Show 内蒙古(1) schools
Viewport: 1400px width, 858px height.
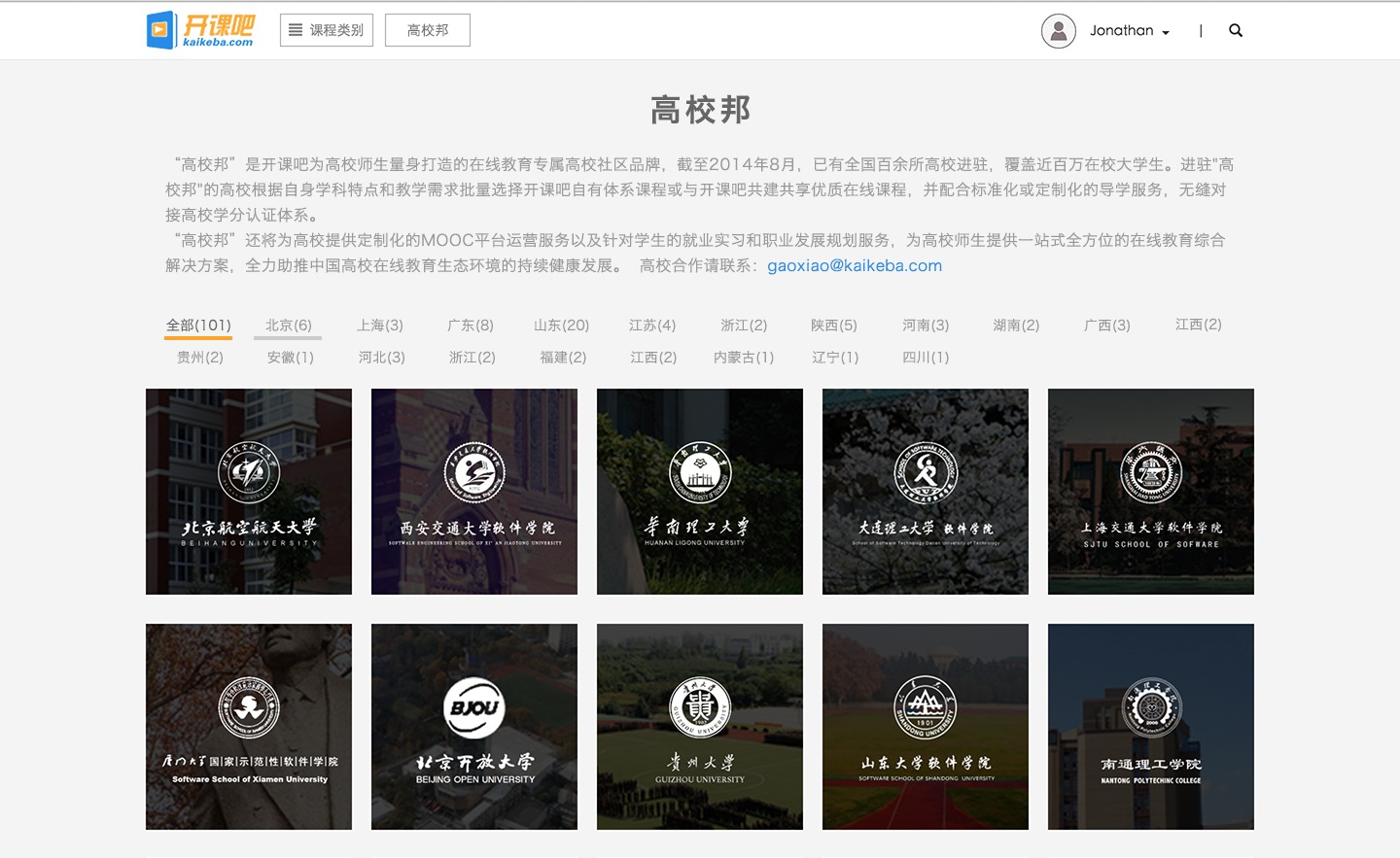[744, 358]
